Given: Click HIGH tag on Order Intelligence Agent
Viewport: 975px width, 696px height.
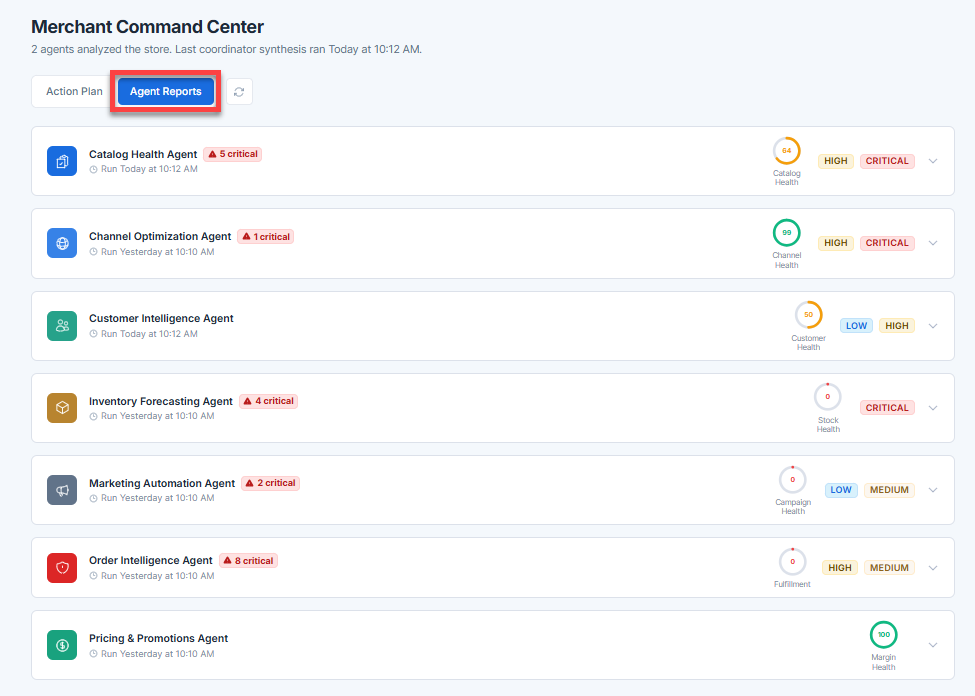Looking at the screenshot, I should [839, 568].
